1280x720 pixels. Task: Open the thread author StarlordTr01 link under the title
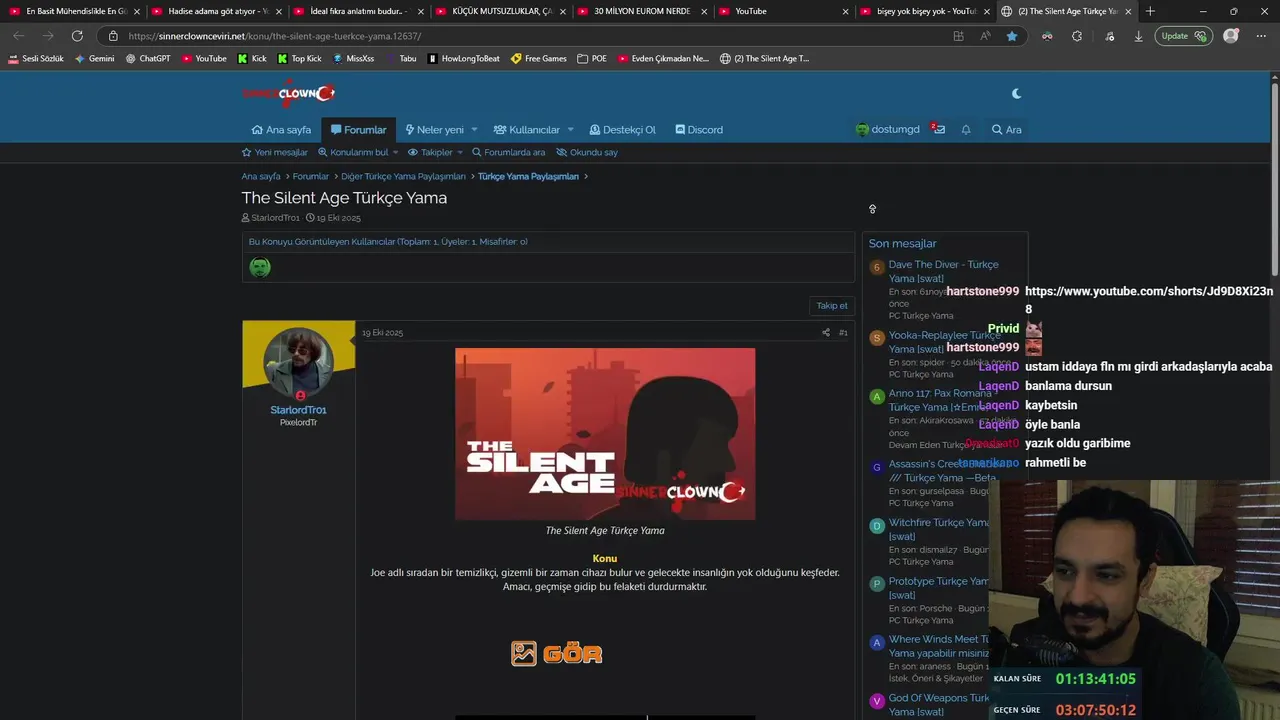point(275,218)
